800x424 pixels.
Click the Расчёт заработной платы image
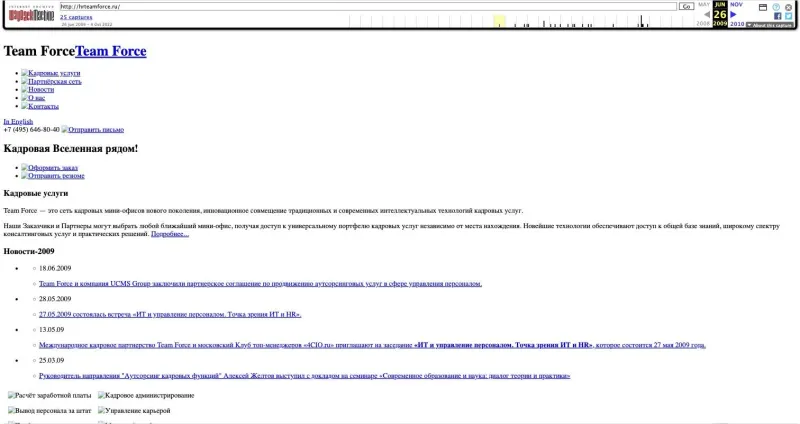49,395
